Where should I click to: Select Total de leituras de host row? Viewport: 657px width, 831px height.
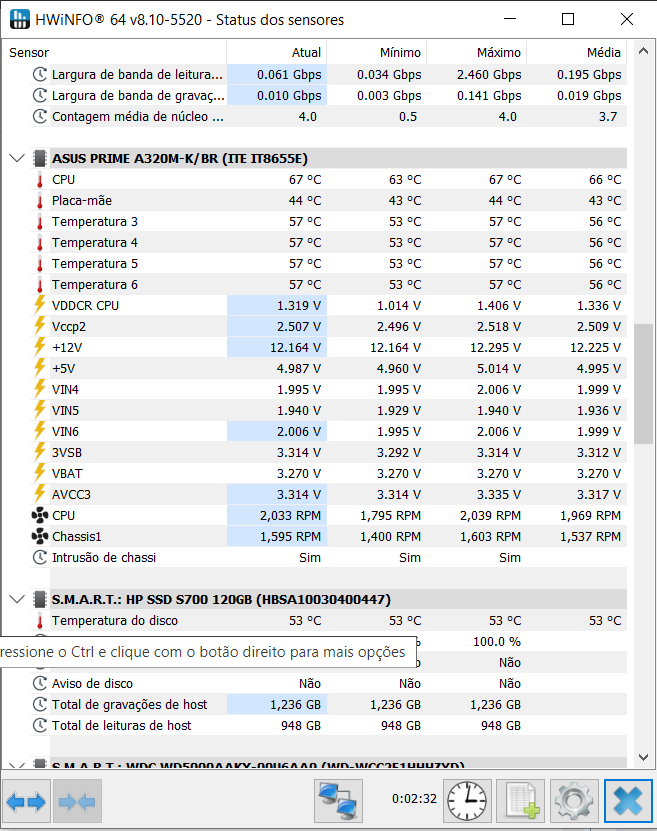point(328,726)
